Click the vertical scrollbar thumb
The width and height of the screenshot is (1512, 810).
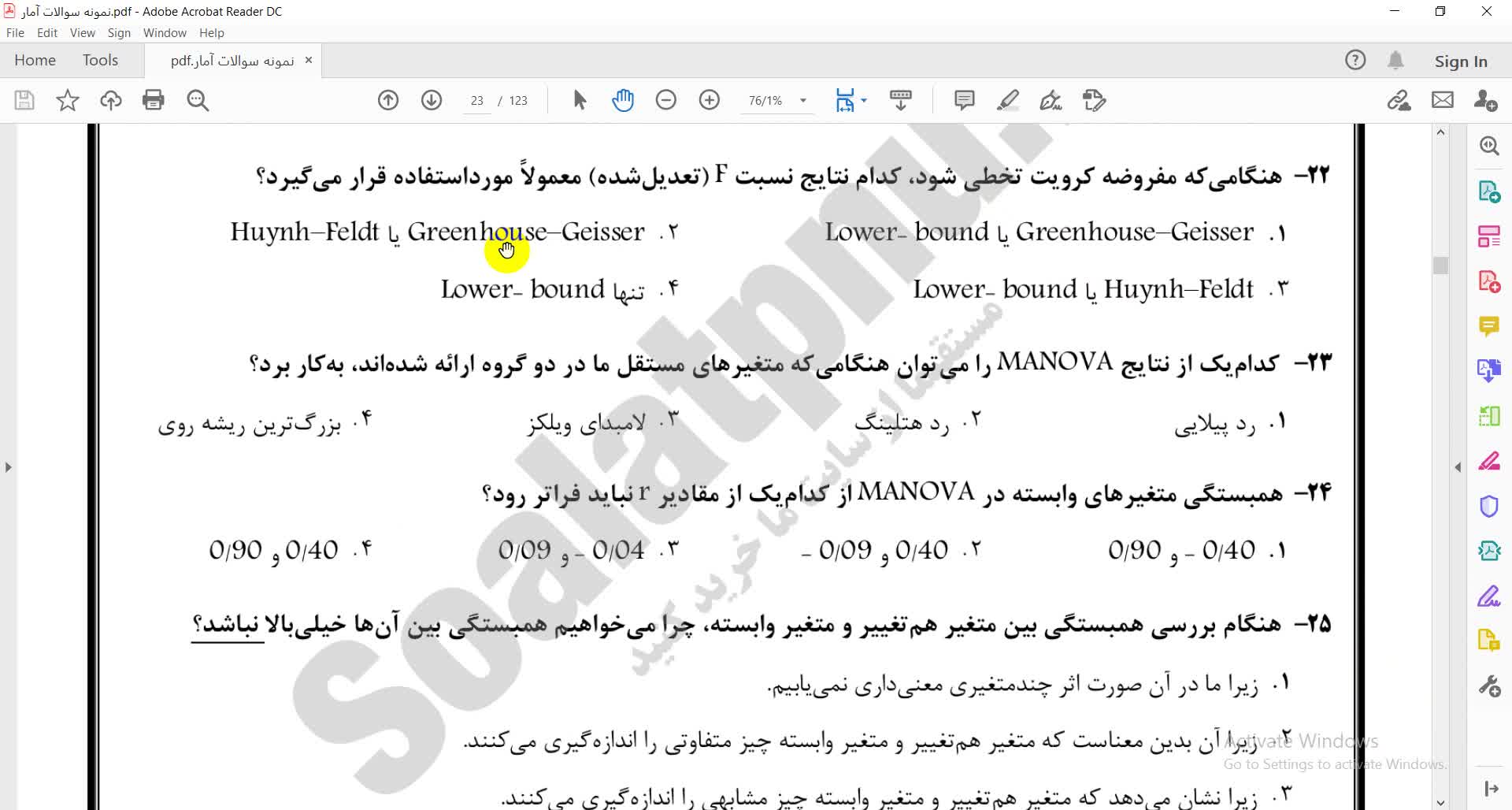(1440, 266)
